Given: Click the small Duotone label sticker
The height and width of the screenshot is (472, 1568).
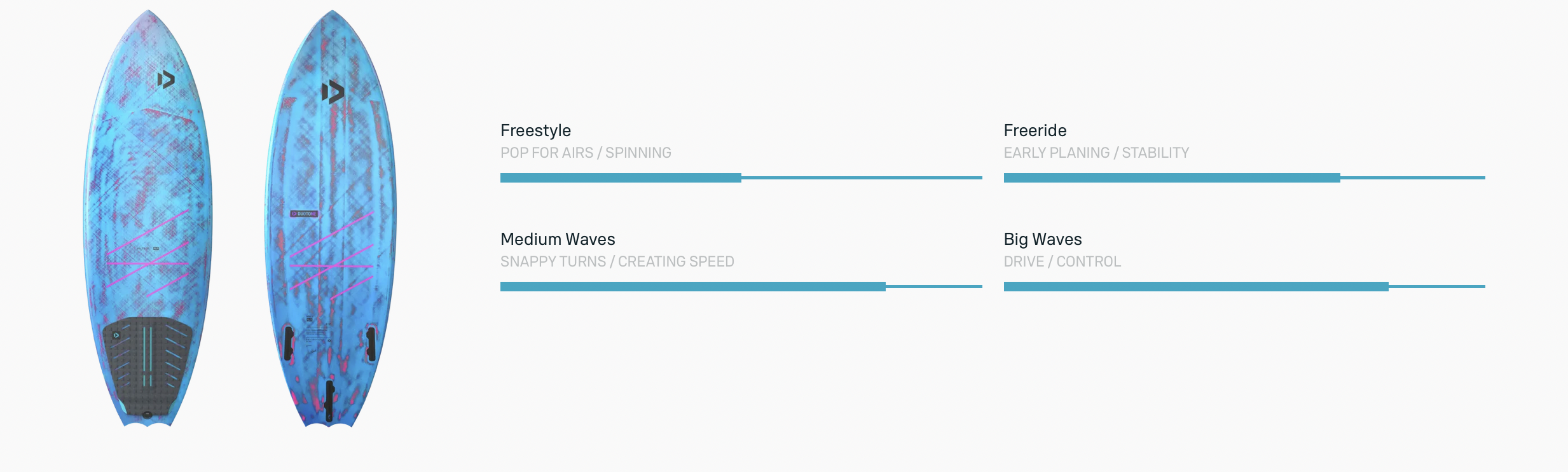Looking at the screenshot, I should click(304, 214).
